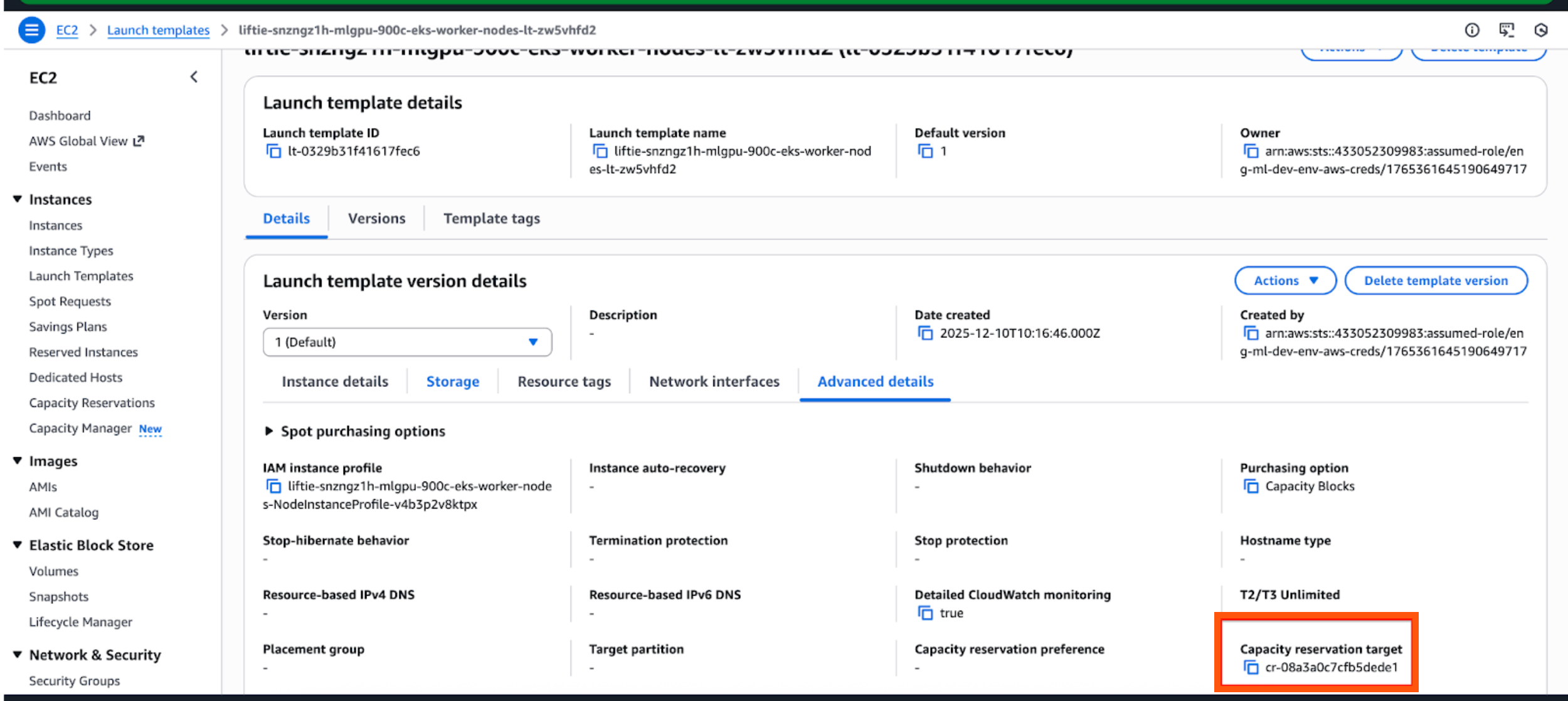Viewport: 1568px width, 701px height.
Task: Collapse the EC2 side navigation panel
Action: 194,77
